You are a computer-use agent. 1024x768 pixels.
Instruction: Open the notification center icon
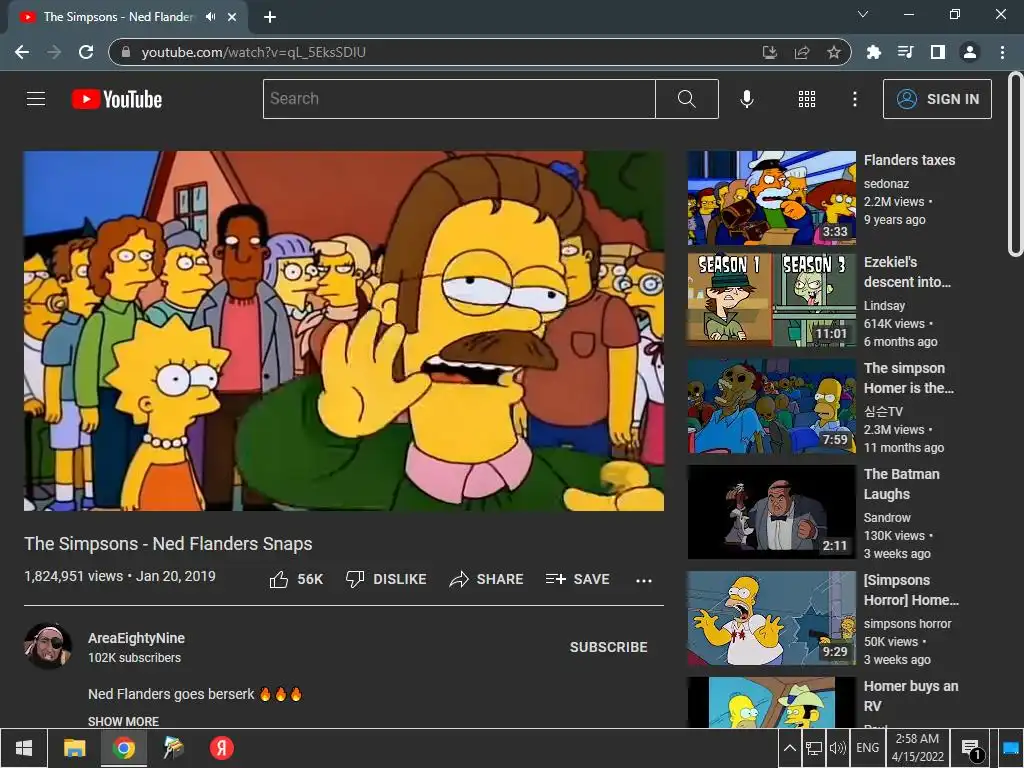click(971, 748)
